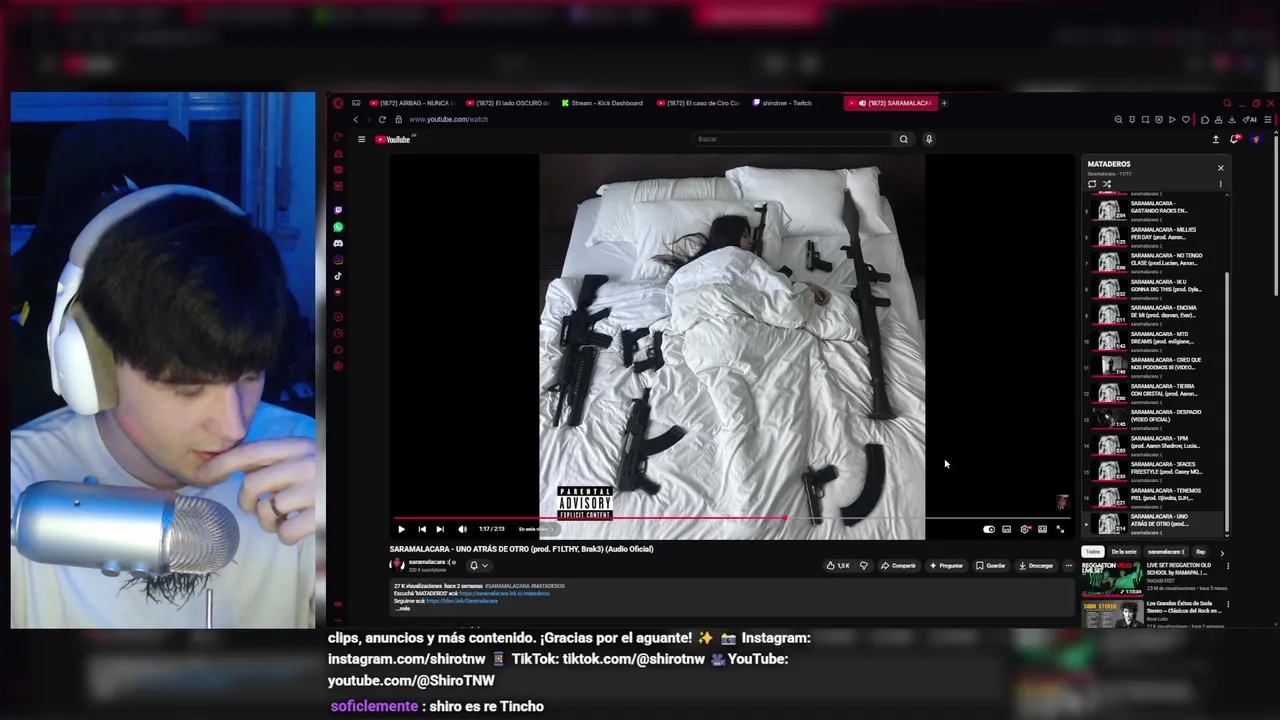Click the youtube.com/watch address bar
Viewport: 1280px width, 720px height.
coord(449,119)
